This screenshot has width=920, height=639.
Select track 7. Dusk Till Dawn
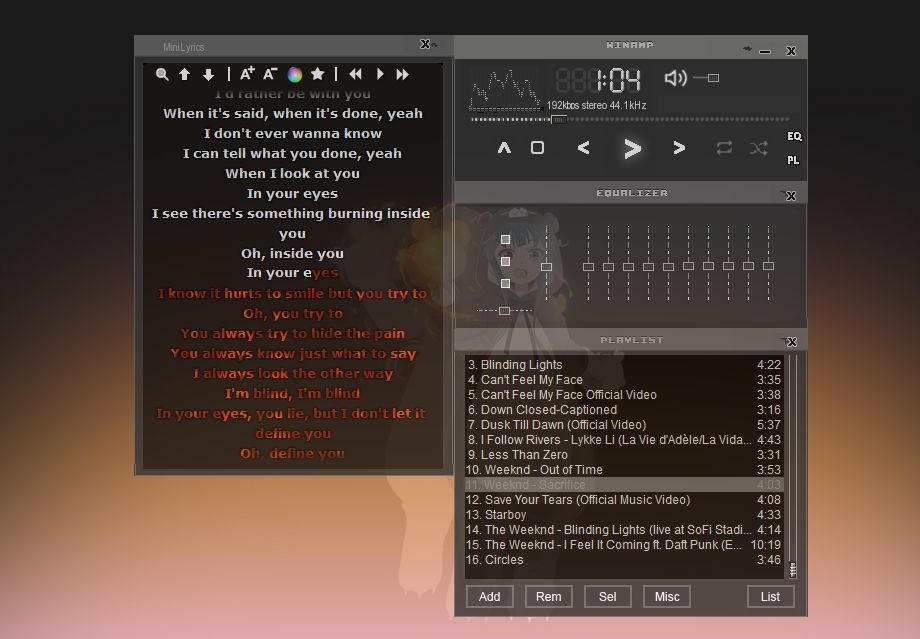click(x=624, y=424)
